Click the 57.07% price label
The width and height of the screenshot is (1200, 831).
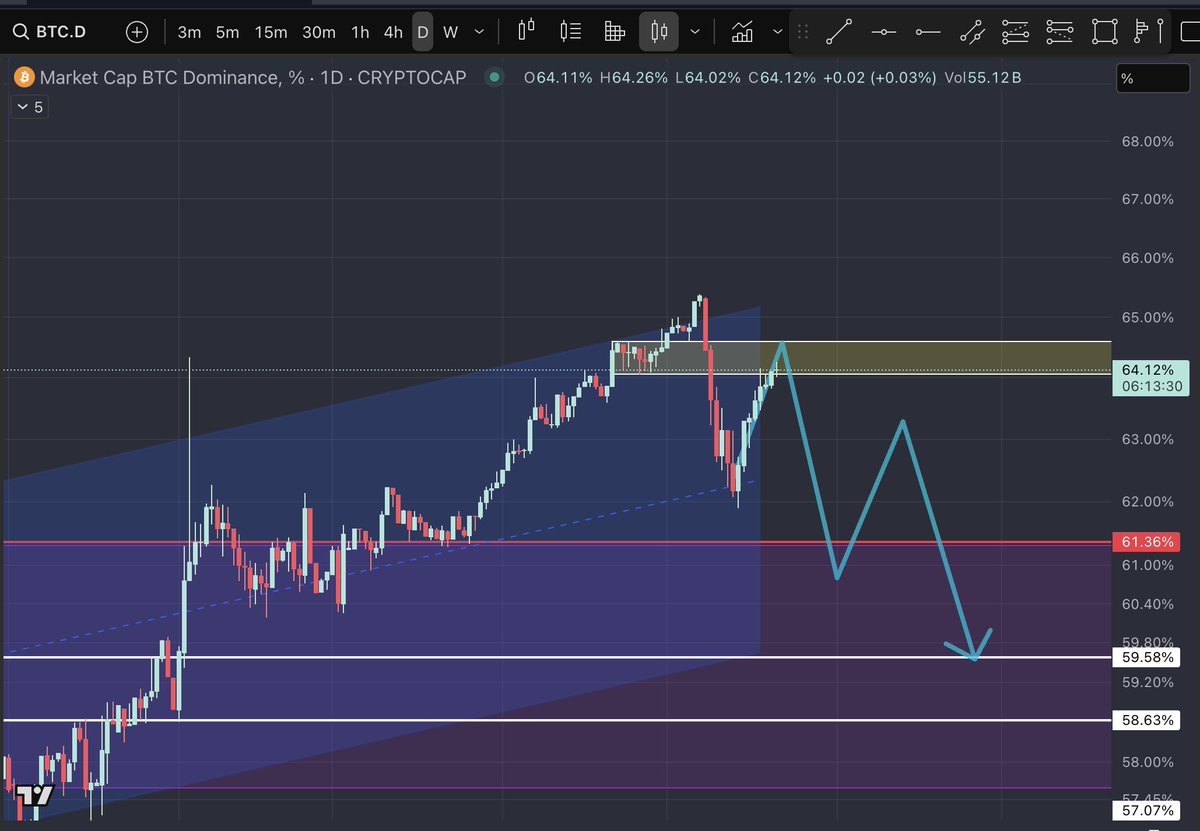coord(1148,809)
